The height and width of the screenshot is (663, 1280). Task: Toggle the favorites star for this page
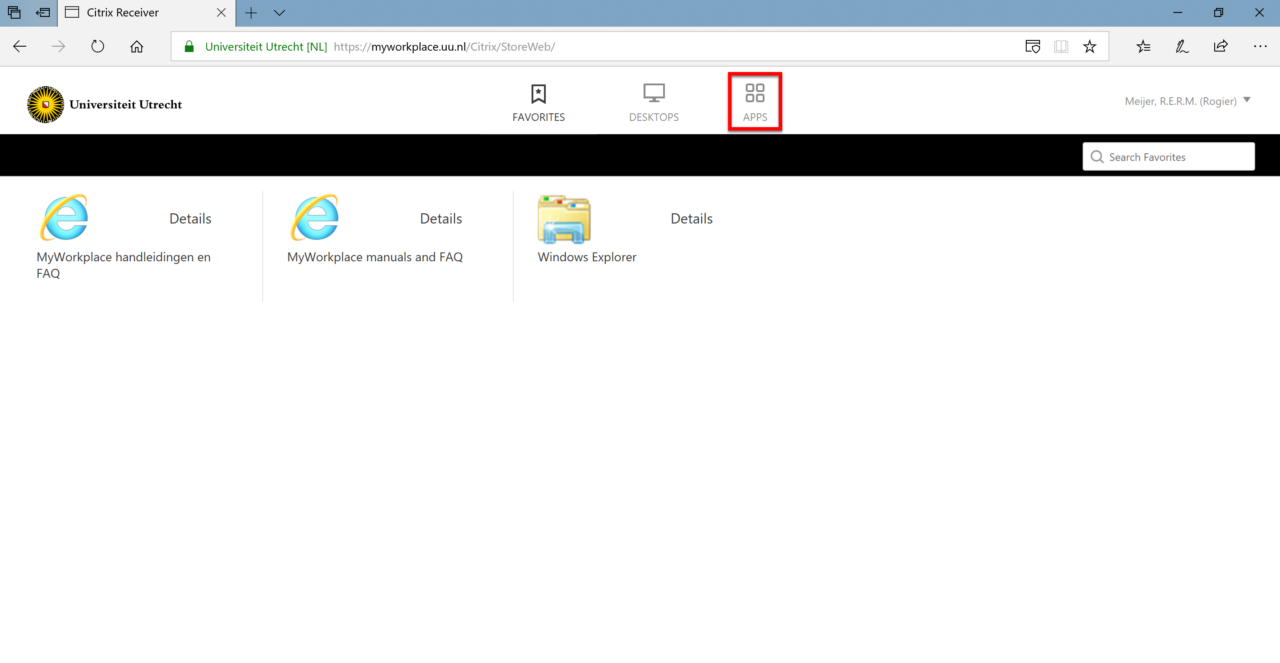pyautogui.click(x=1090, y=46)
